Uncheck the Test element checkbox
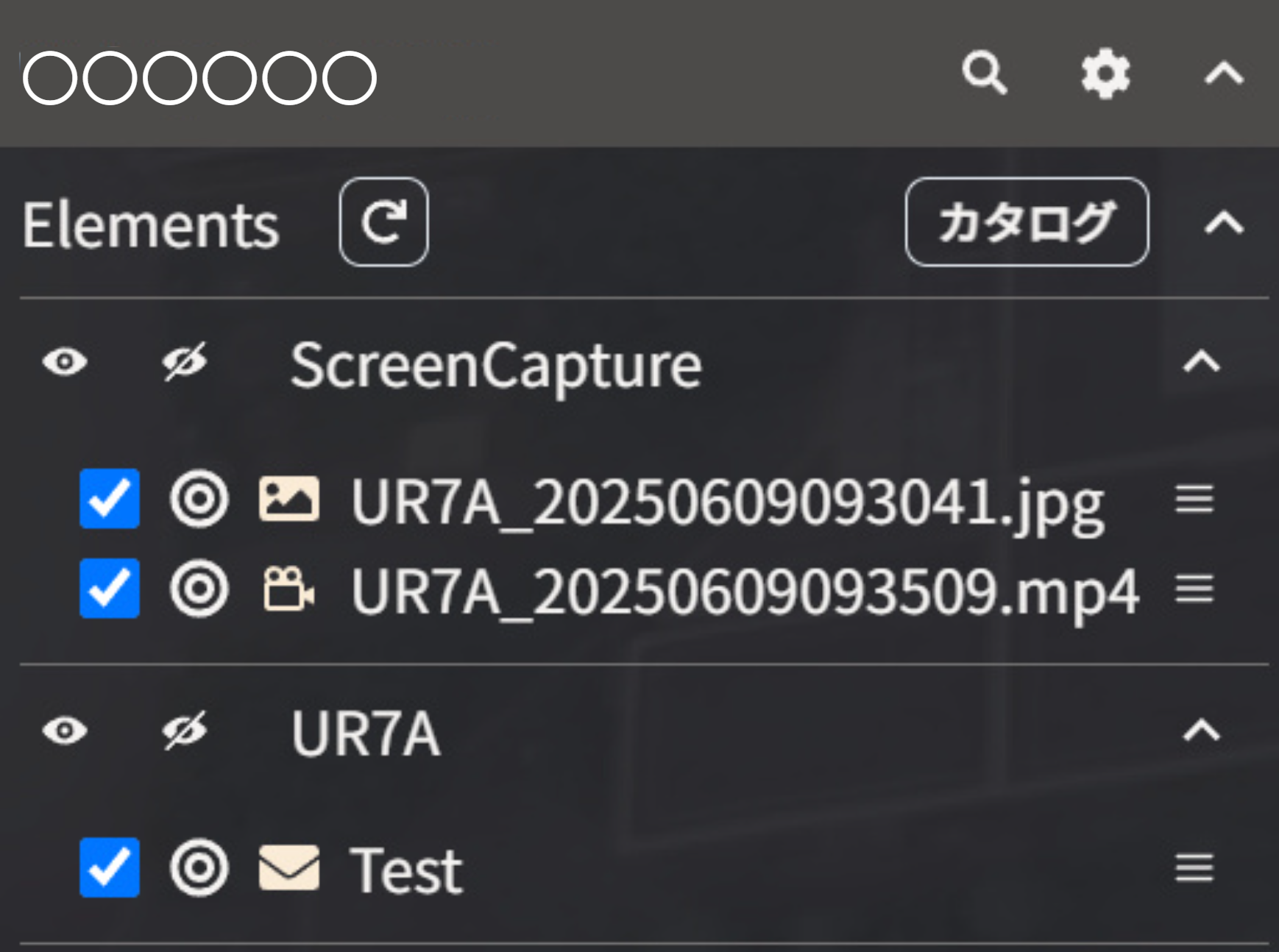Screen dimensions: 1279x952 [110, 868]
